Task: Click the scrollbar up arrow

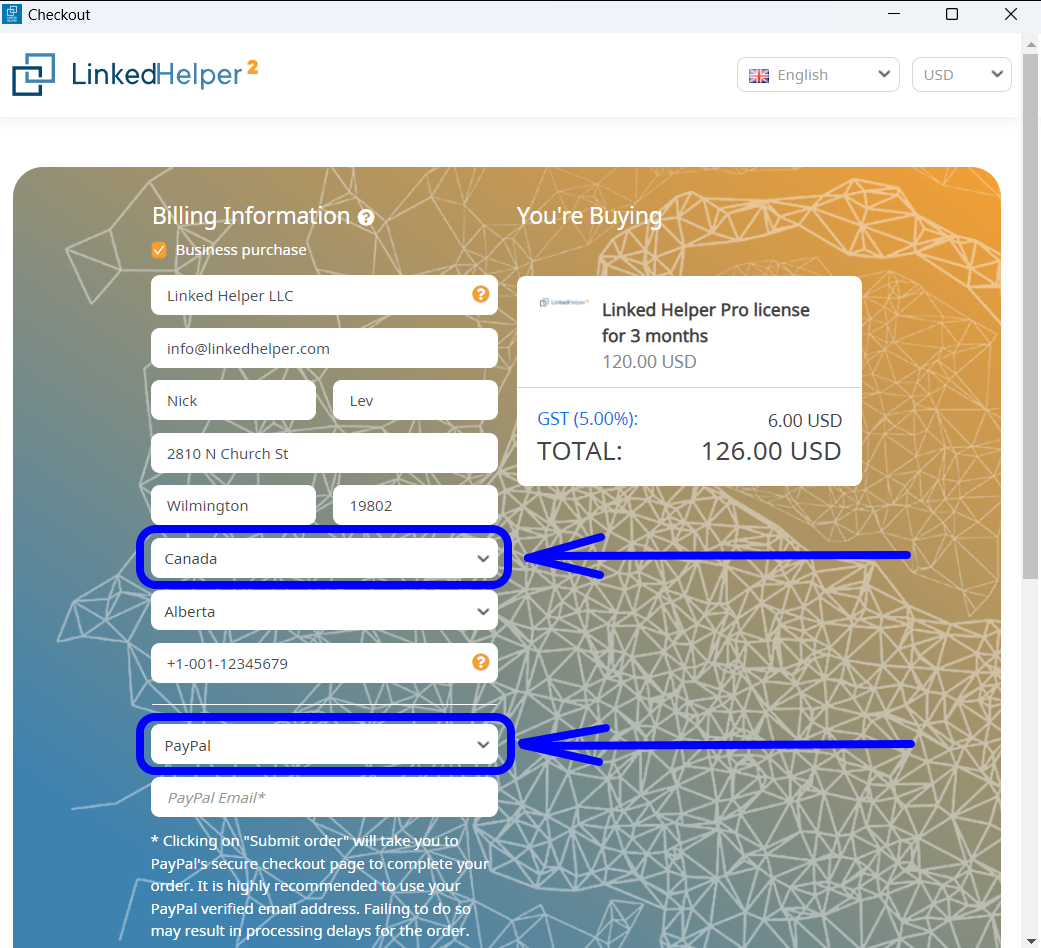Action: pyautogui.click(x=1030, y=44)
